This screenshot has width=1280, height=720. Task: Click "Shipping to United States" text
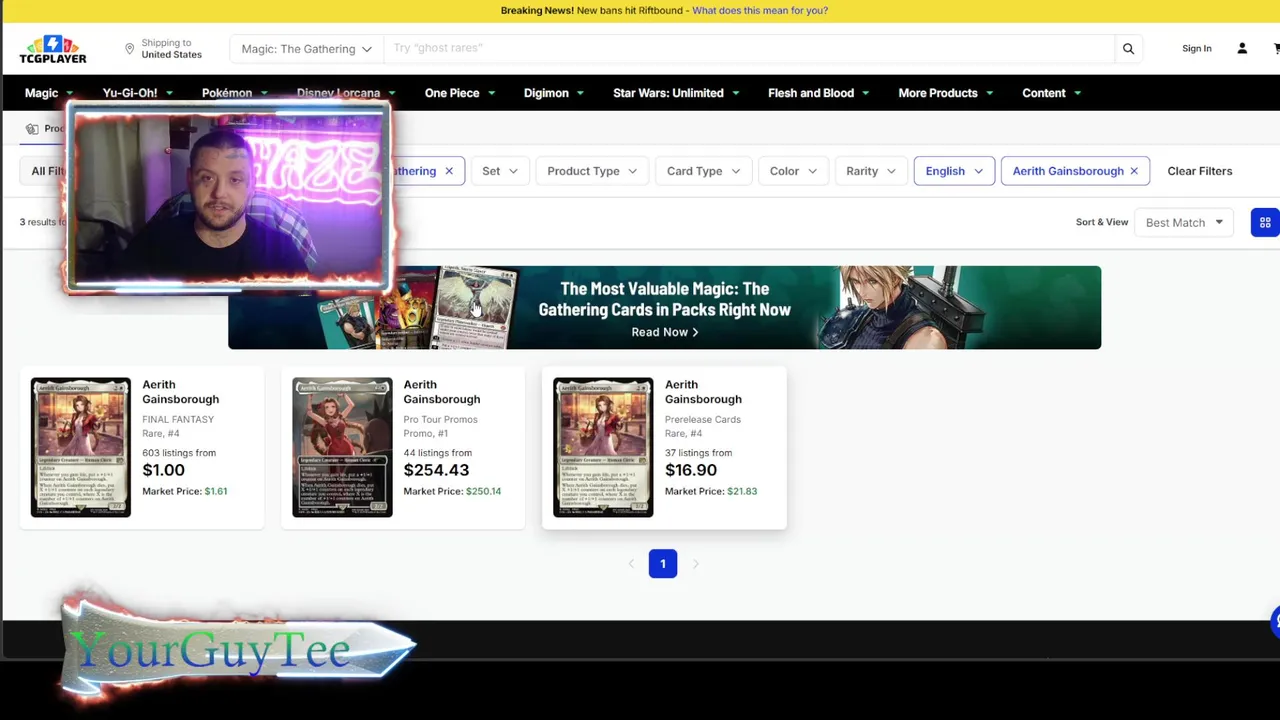[171, 49]
